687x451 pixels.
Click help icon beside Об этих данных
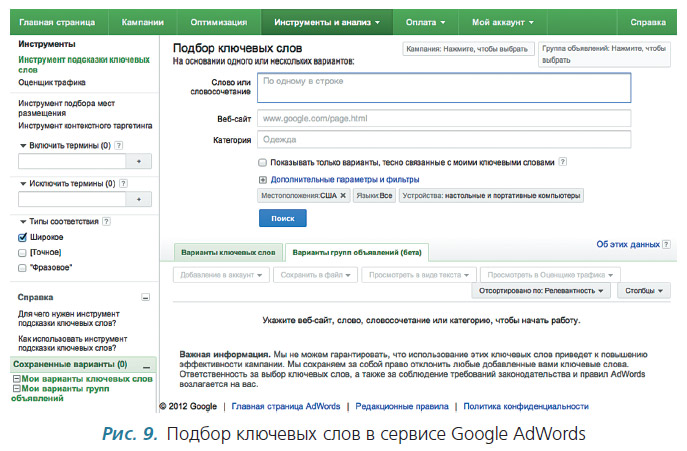(x=667, y=244)
